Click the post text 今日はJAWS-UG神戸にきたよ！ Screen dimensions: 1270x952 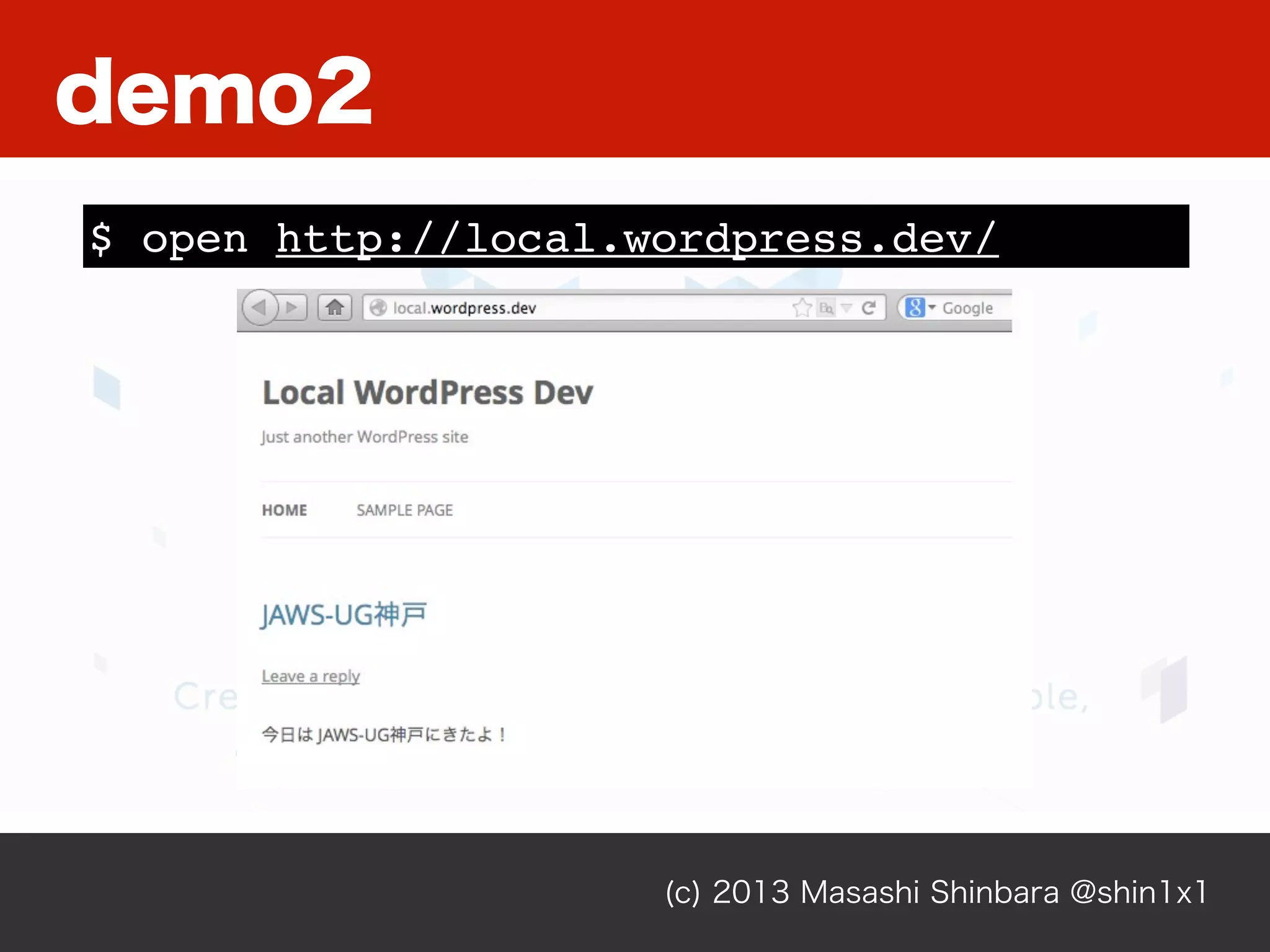click(384, 735)
